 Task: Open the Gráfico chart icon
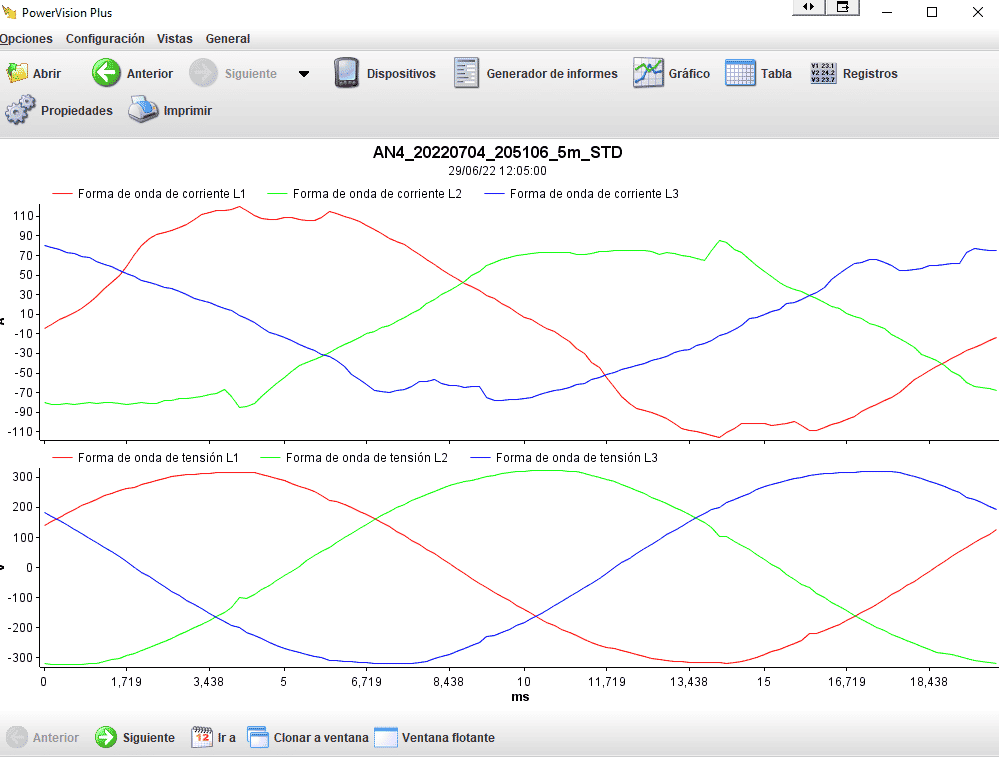(x=648, y=73)
